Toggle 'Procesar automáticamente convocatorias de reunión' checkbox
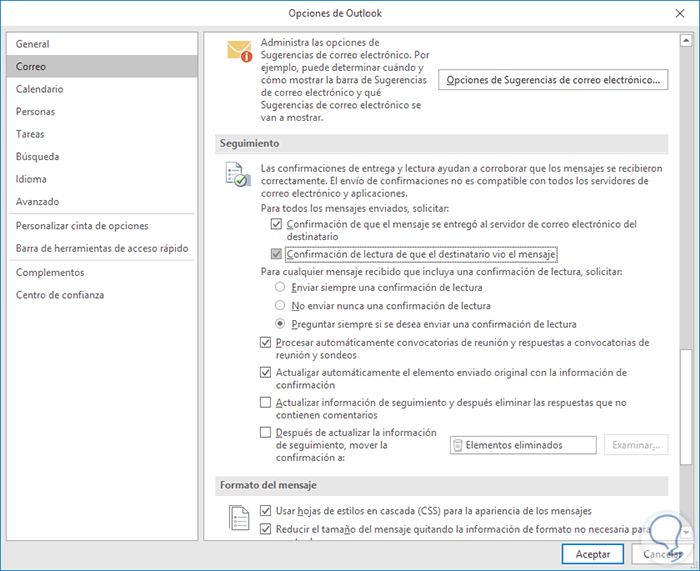Image resolution: width=700 pixels, height=571 pixels. tap(265, 342)
